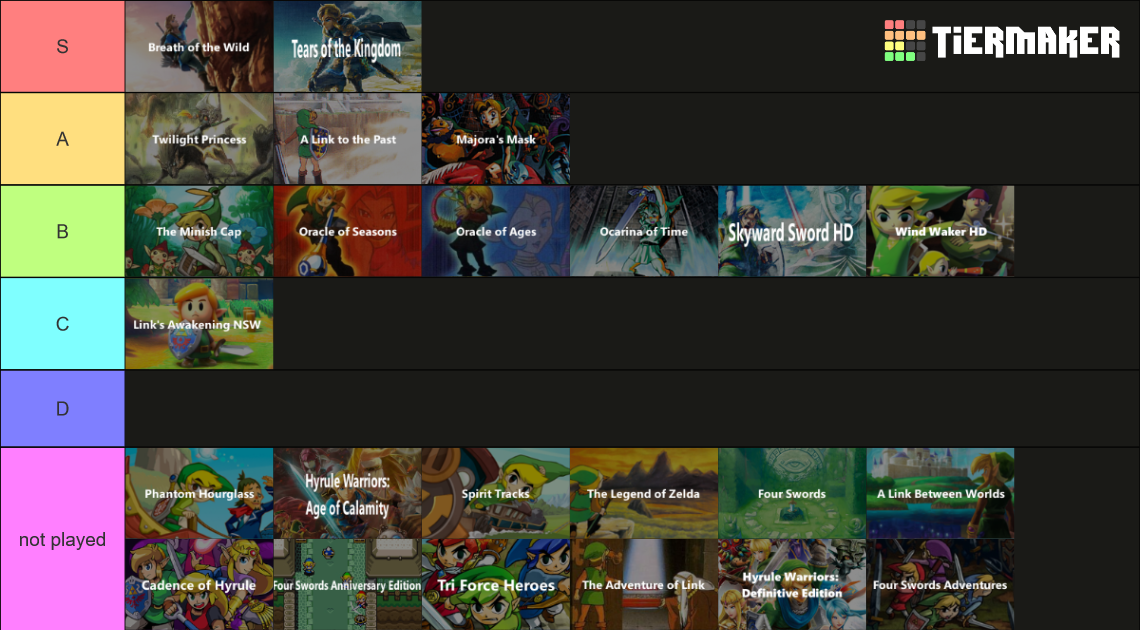Image resolution: width=1140 pixels, height=630 pixels.
Task: Select the Tears of the Kingdom tile
Action: [x=347, y=47]
